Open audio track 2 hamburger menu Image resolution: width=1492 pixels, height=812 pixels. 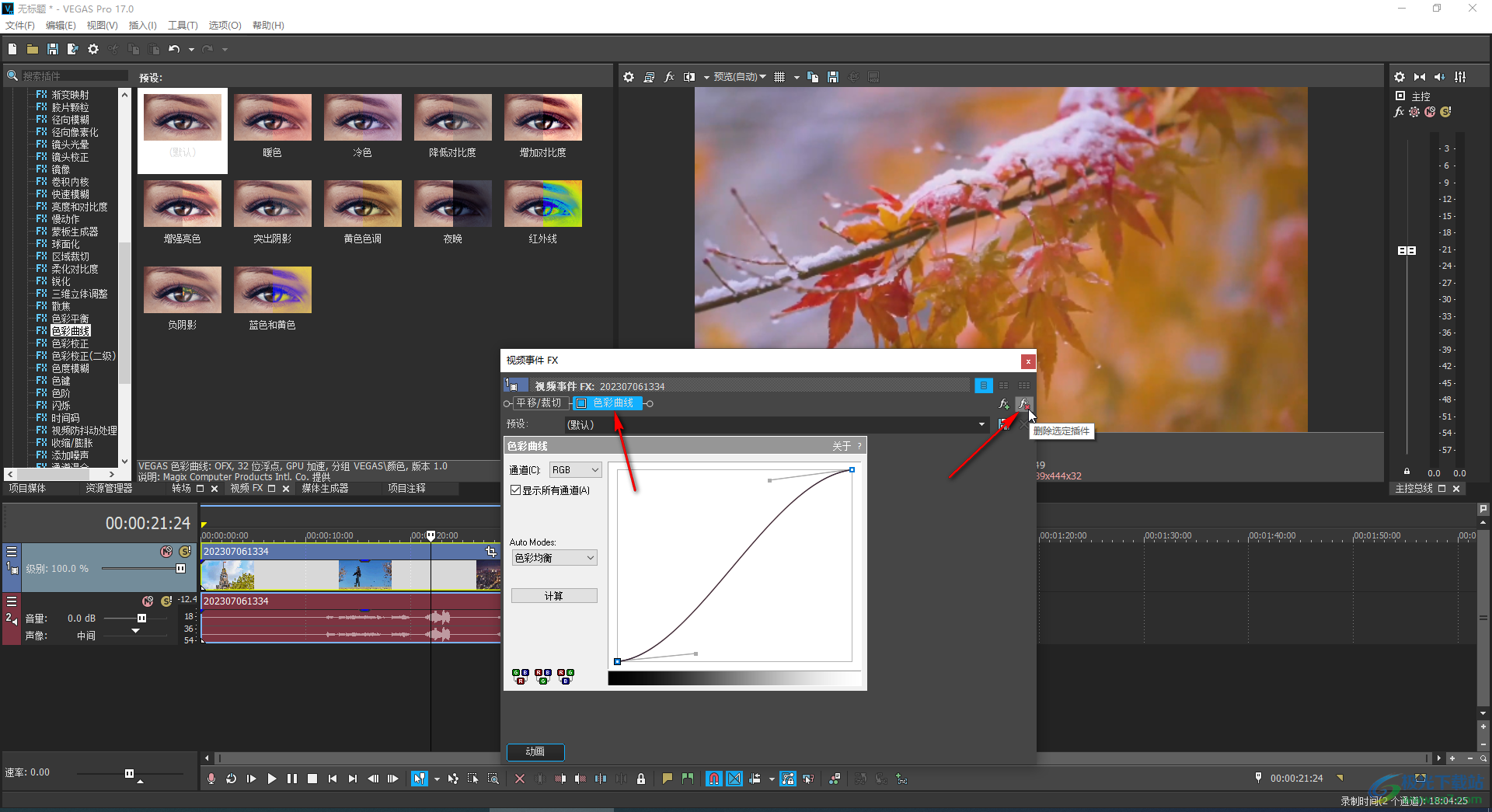coord(12,601)
